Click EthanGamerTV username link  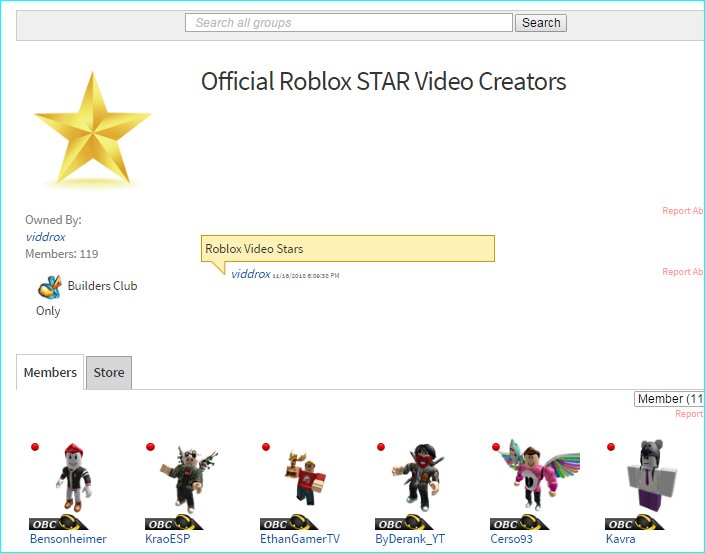pos(300,539)
